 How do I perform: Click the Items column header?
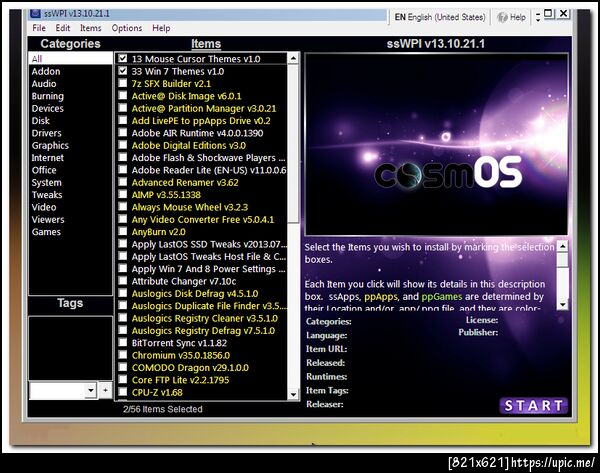206,44
